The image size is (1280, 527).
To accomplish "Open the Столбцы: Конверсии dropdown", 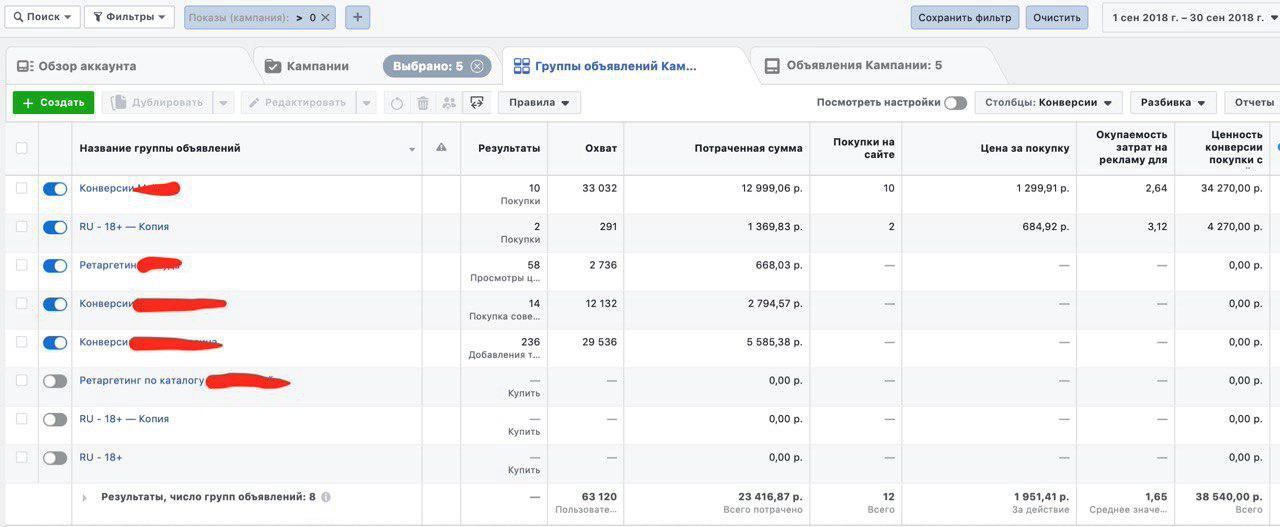I will click(1049, 103).
